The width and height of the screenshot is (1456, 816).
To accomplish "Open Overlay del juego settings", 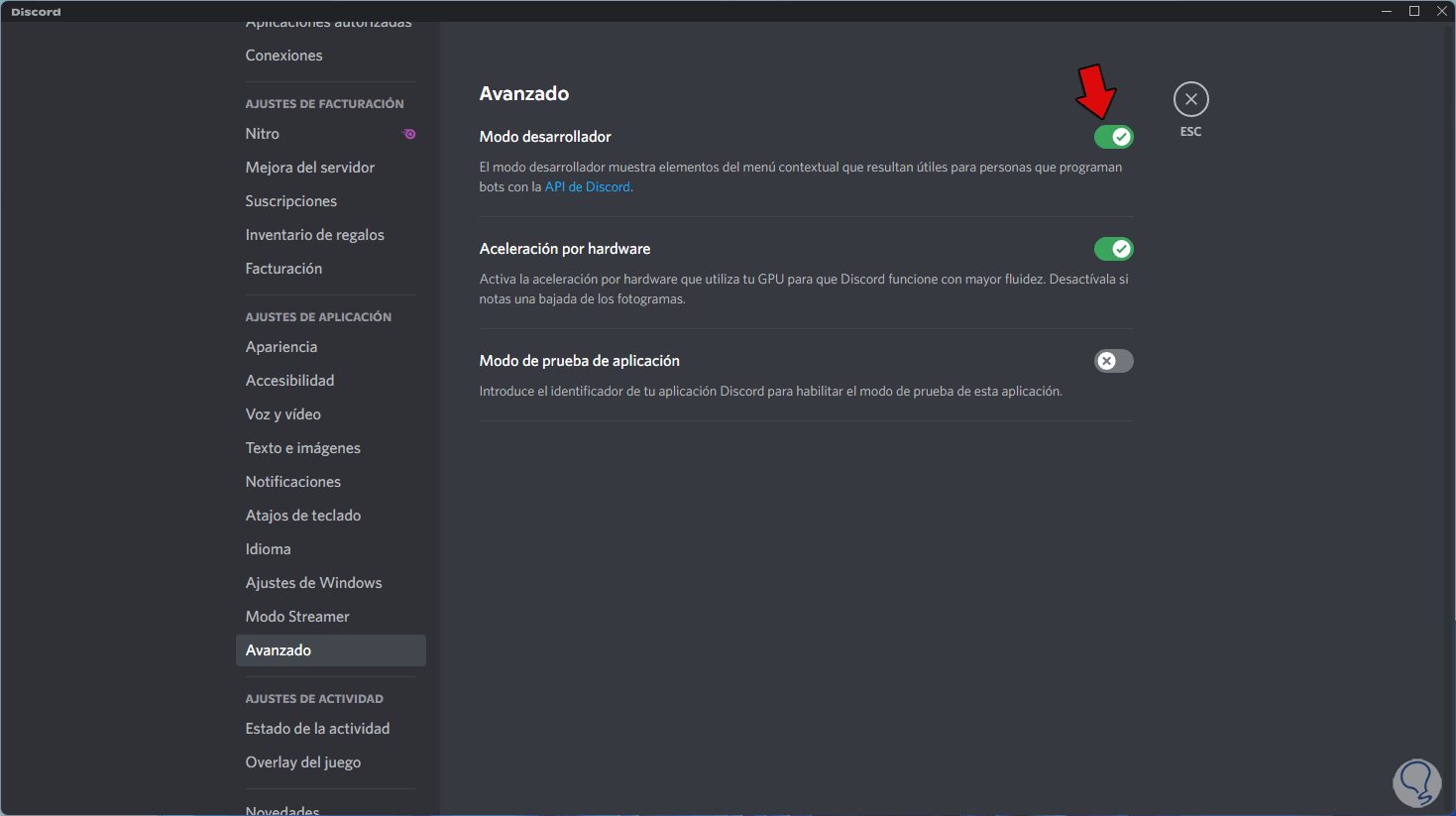I will point(303,762).
